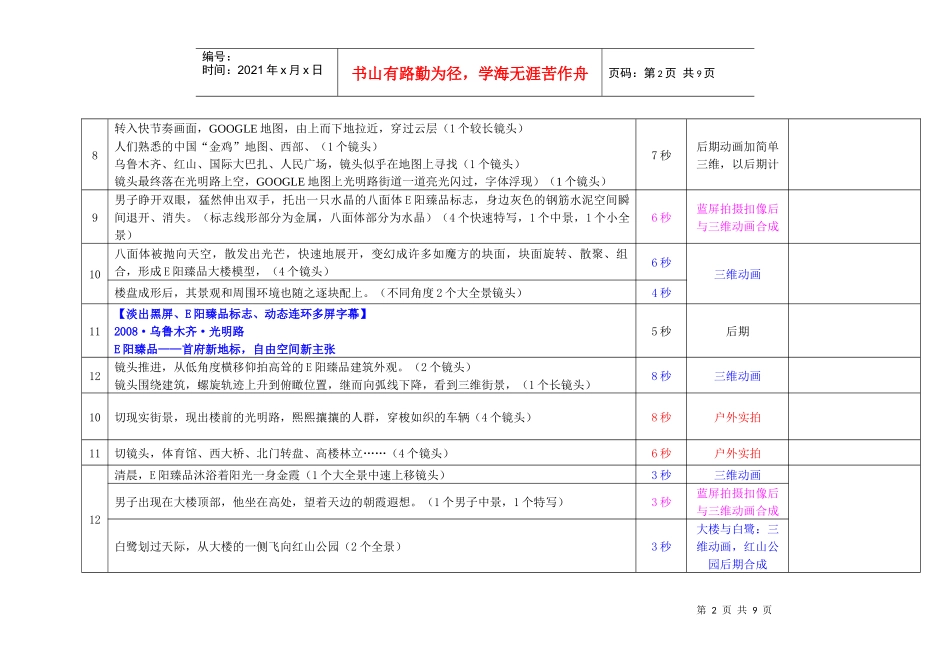950x672 pixels.
Task: Click row number "8" cell
Action: (x=95, y=155)
